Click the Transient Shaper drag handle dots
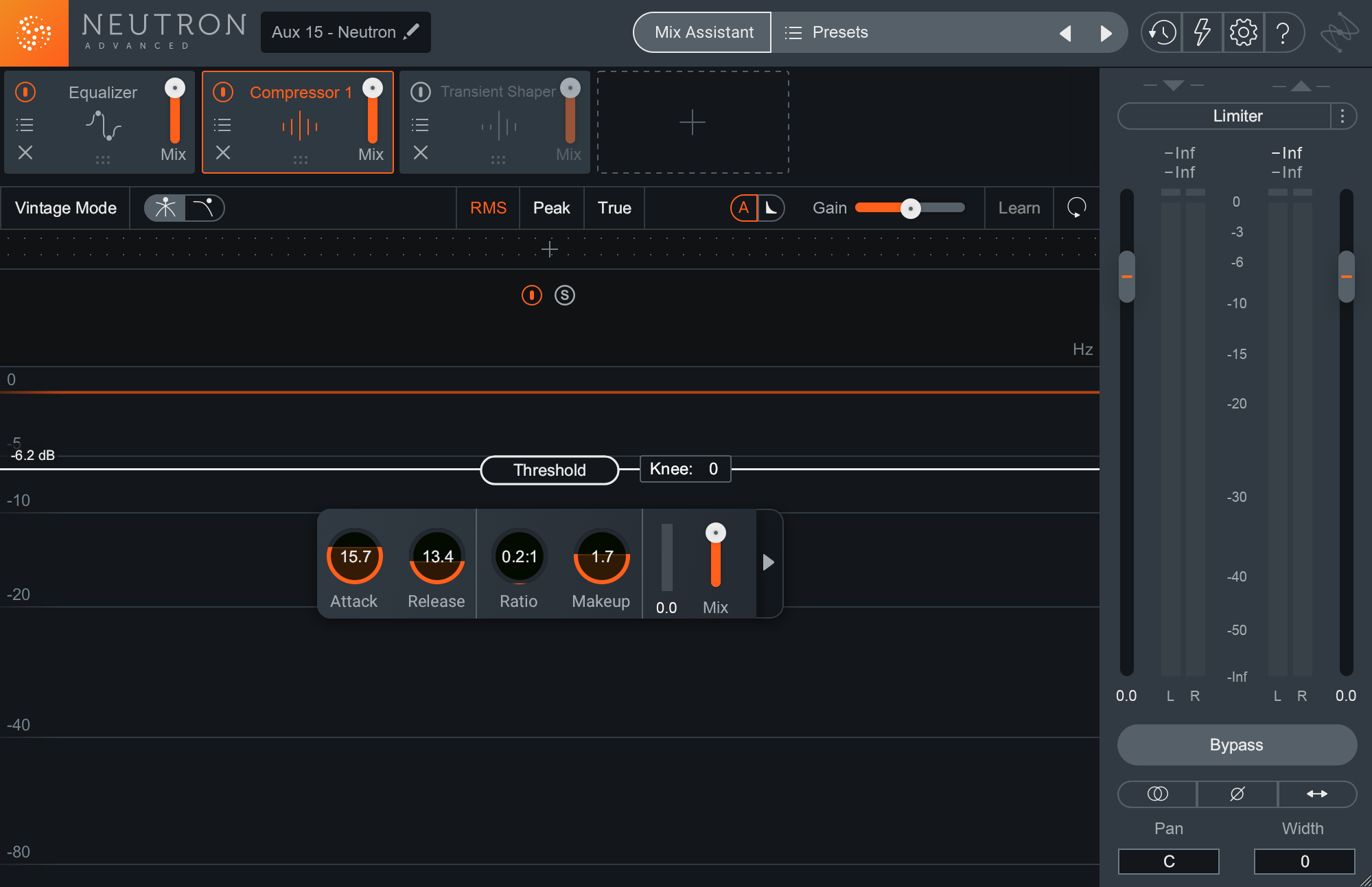This screenshot has height=887, width=1372. pyautogui.click(x=498, y=159)
